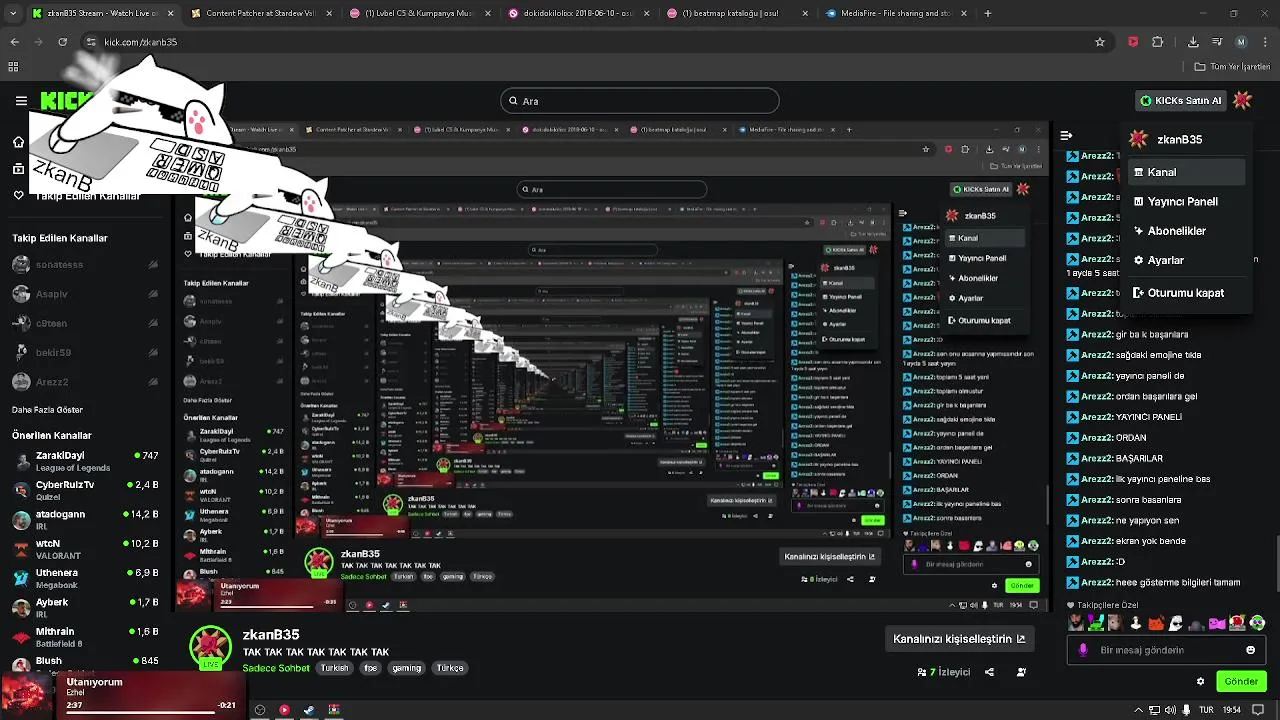Open recommended channel atadogann
Screen dimensions: 1280x720
pyautogui.click(x=85, y=520)
